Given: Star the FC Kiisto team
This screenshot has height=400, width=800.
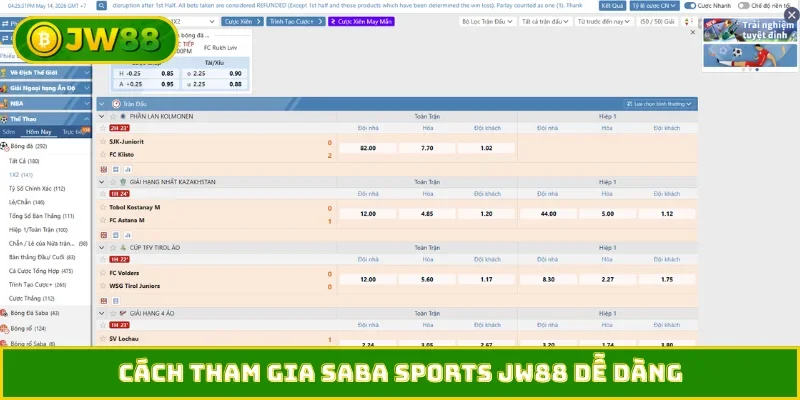Looking at the screenshot, I should pos(103,154).
